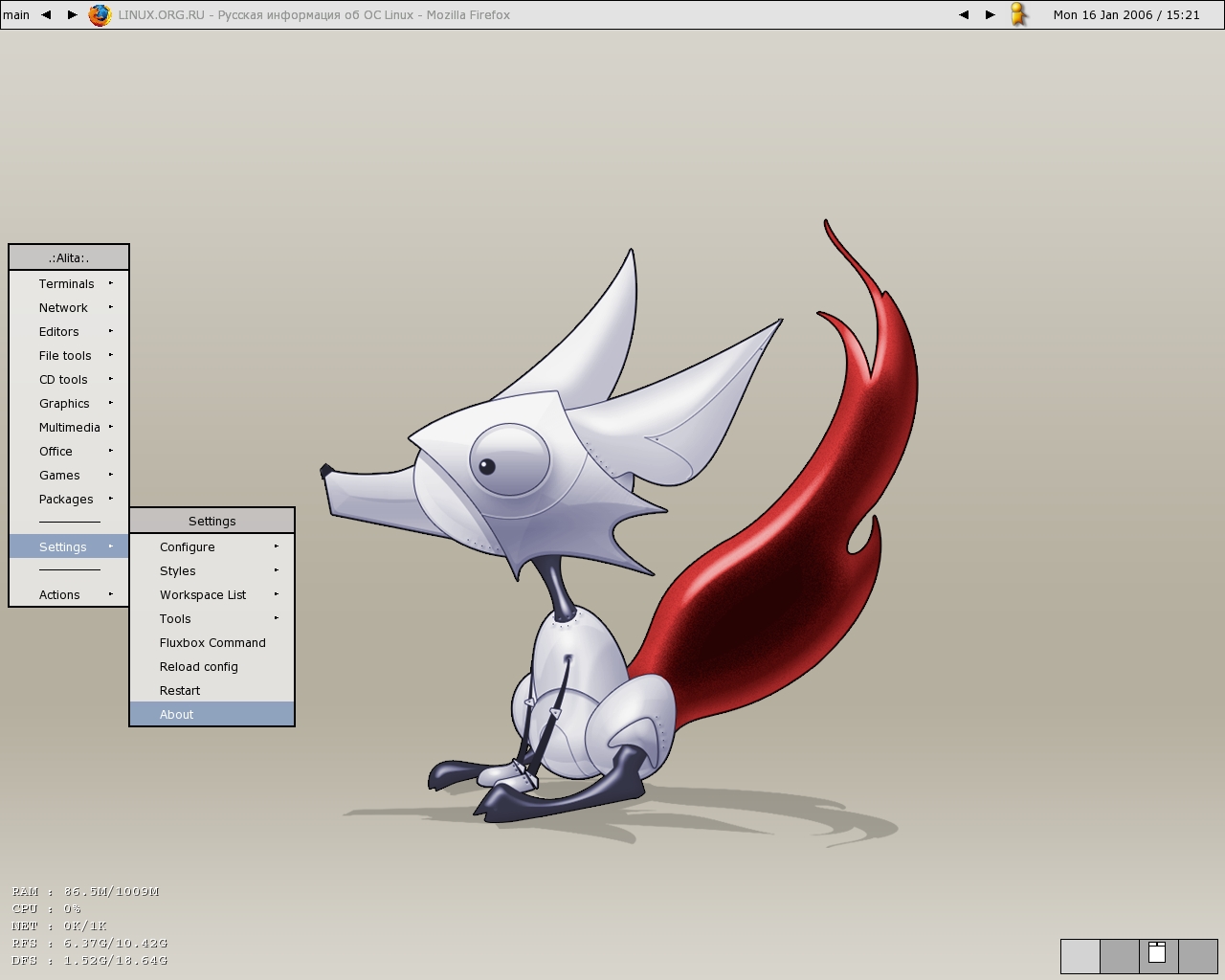Click the main workspace name
This screenshot has width=1225, height=980.
click(x=16, y=14)
